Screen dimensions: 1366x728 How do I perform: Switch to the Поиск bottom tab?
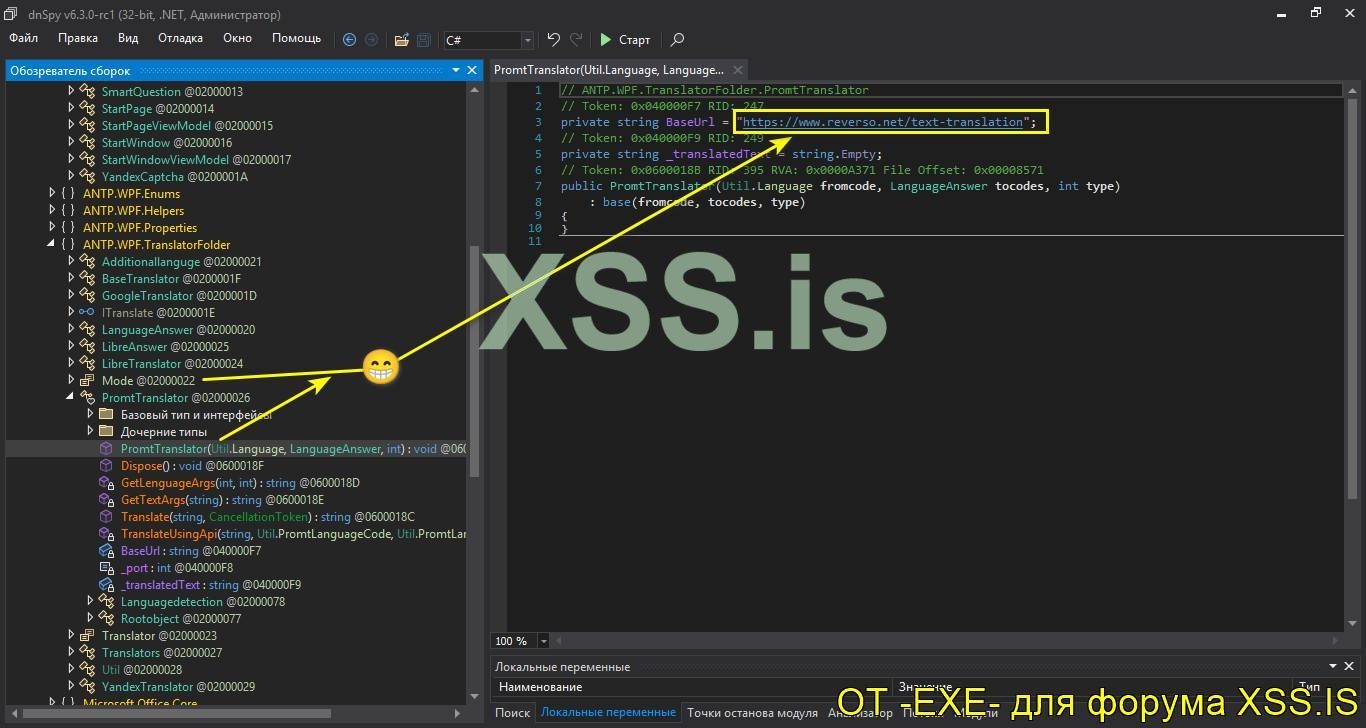coord(512,713)
